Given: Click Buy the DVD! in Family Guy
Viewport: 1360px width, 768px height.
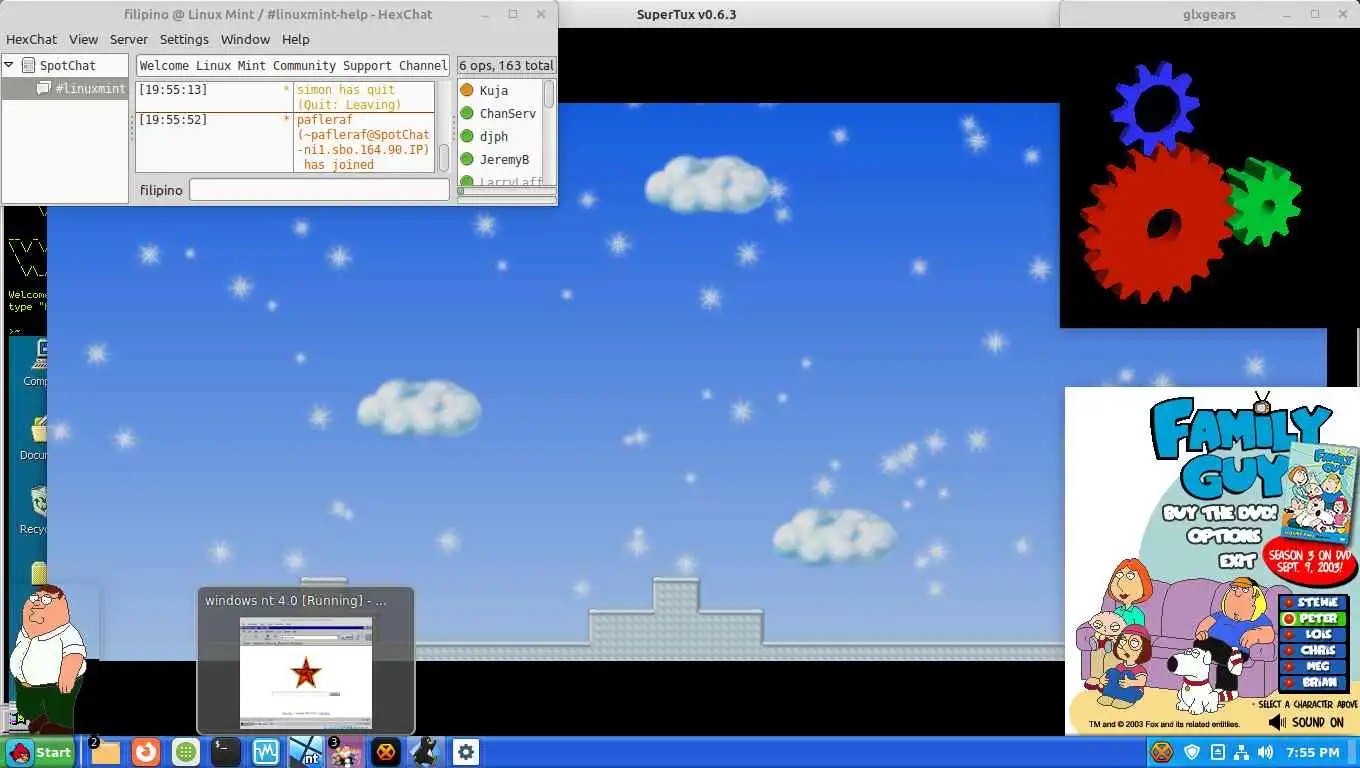Looking at the screenshot, I should coord(1220,513).
